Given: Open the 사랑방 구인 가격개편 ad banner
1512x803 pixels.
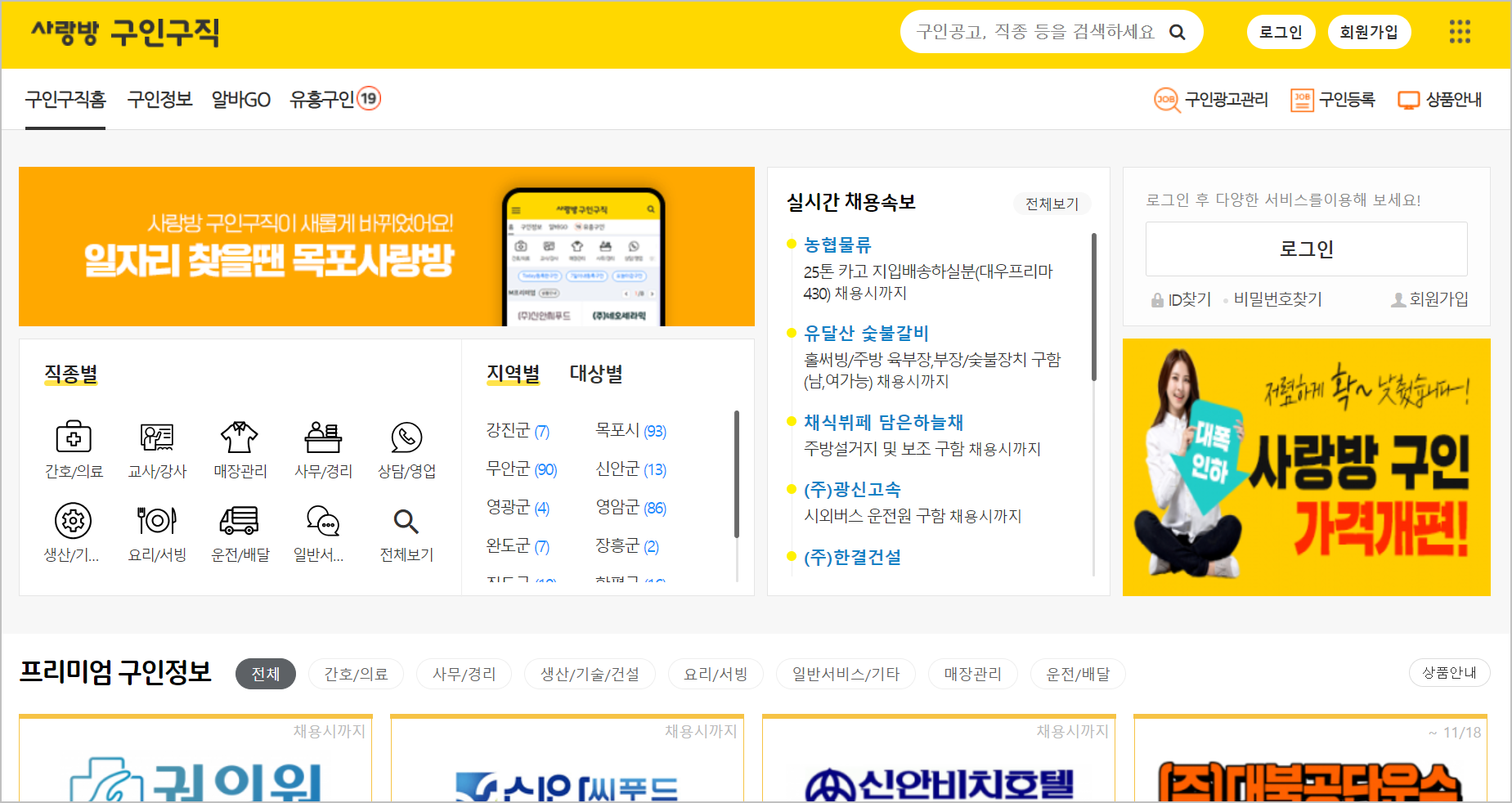Looking at the screenshot, I should coord(1306,467).
